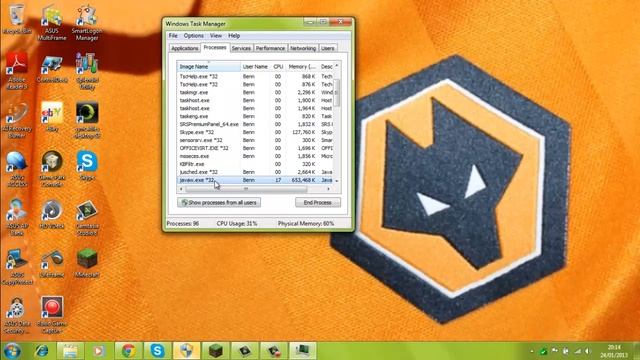Open the Help menu in Task Manager
The image size is (640, 360).
[234, 36]
